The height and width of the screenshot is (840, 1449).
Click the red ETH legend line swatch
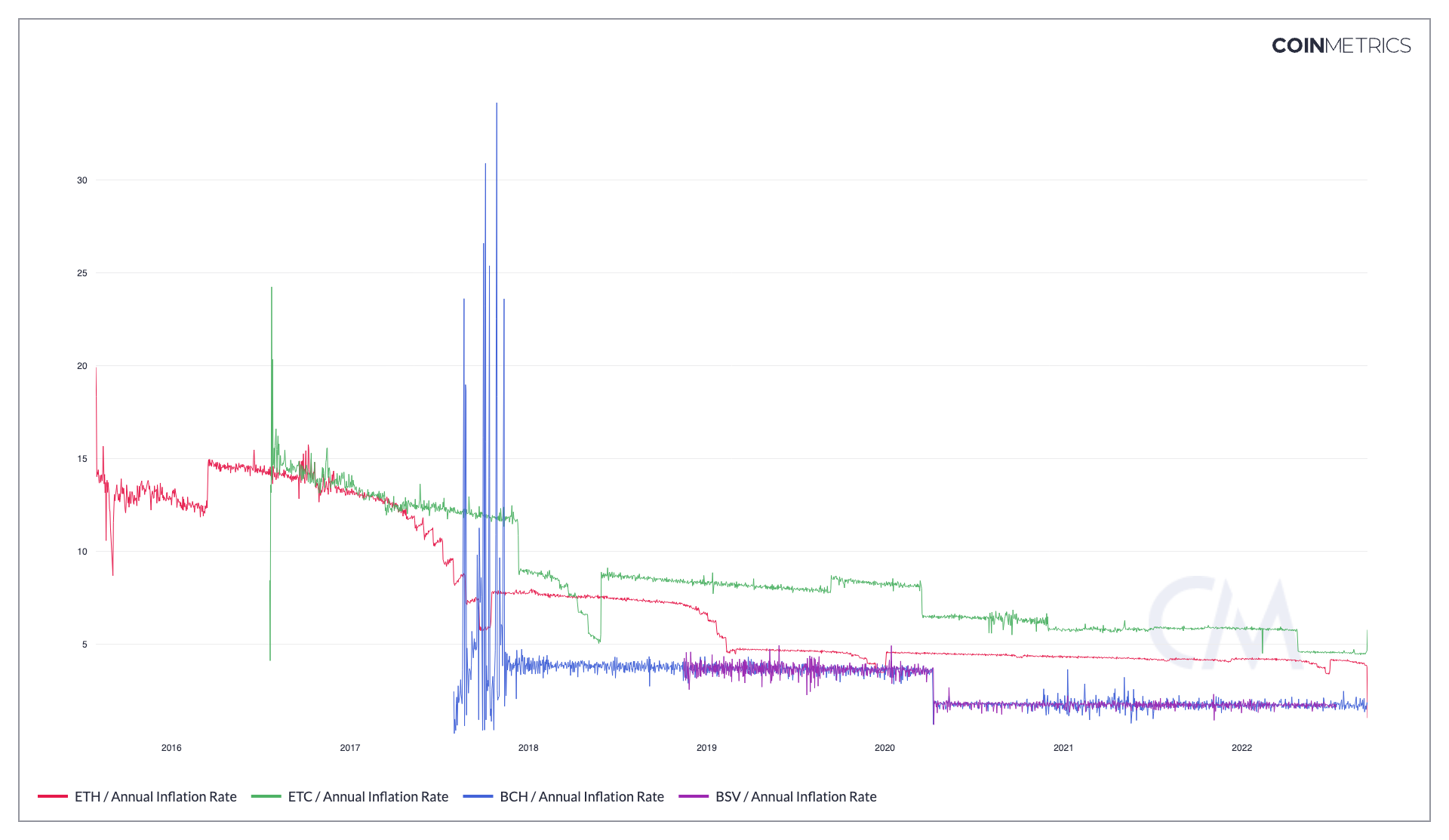(53, 796)
